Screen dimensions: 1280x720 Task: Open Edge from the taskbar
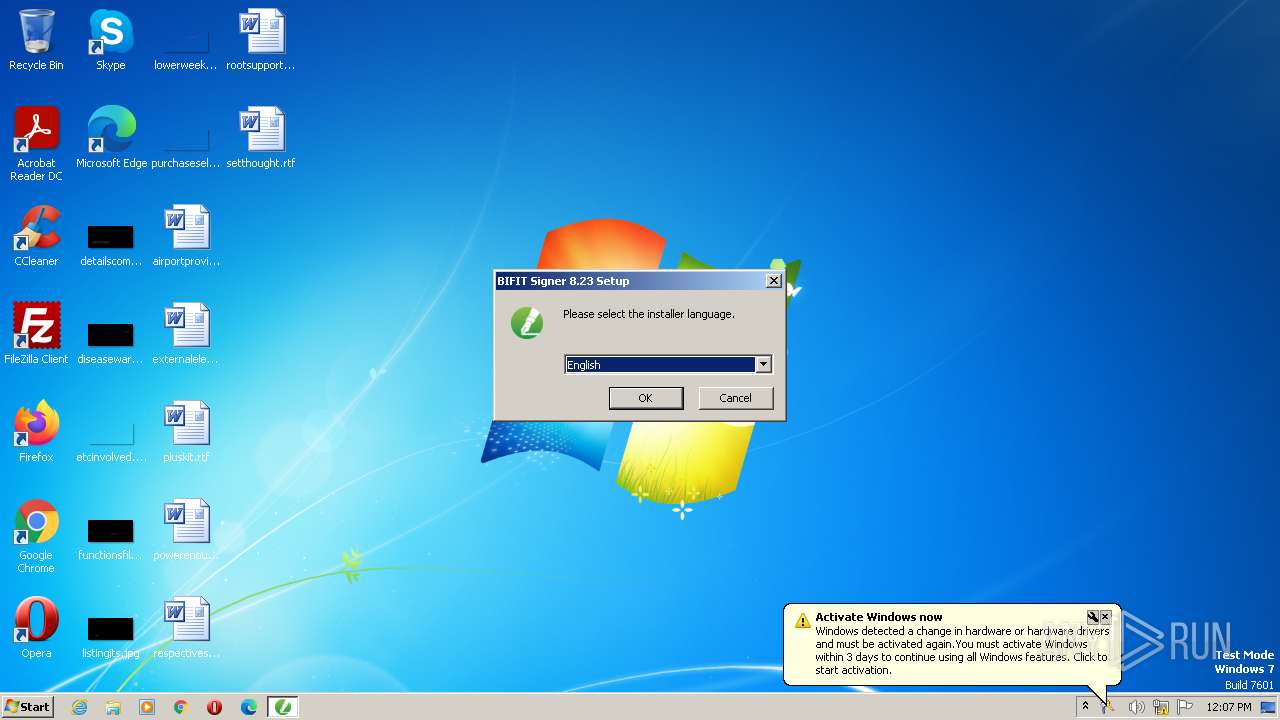pyautogui.click(x=249, y=707)
